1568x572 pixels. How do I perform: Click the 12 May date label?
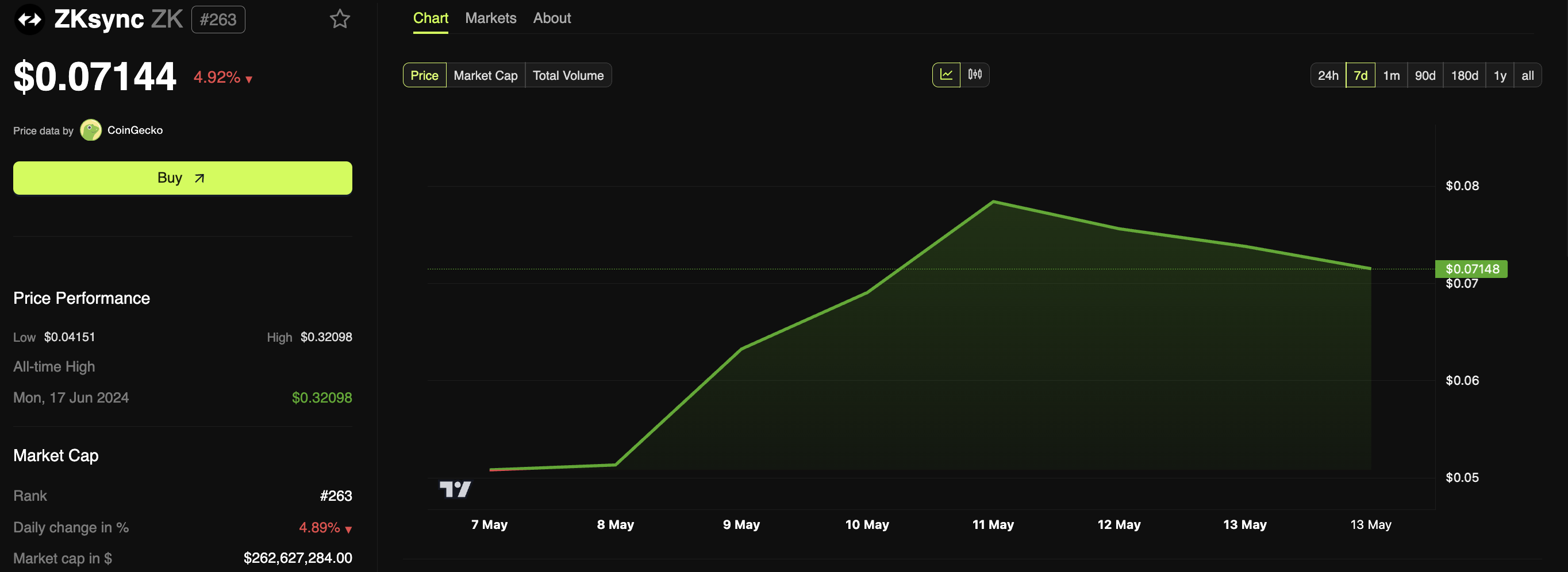[x=1119, y=524]
